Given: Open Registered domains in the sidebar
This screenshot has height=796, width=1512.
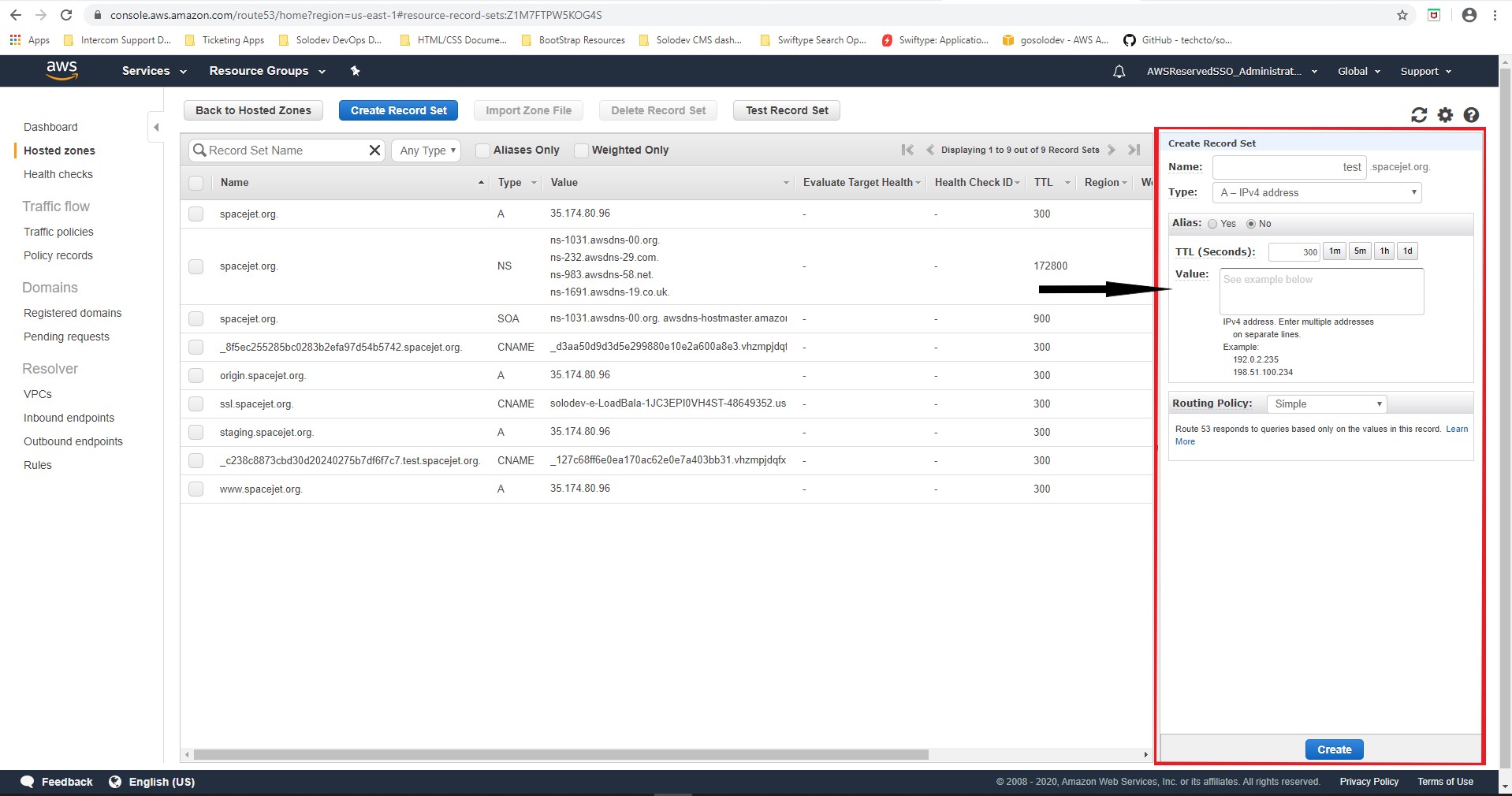Looking at the screenshot, I should click(73, 313).
